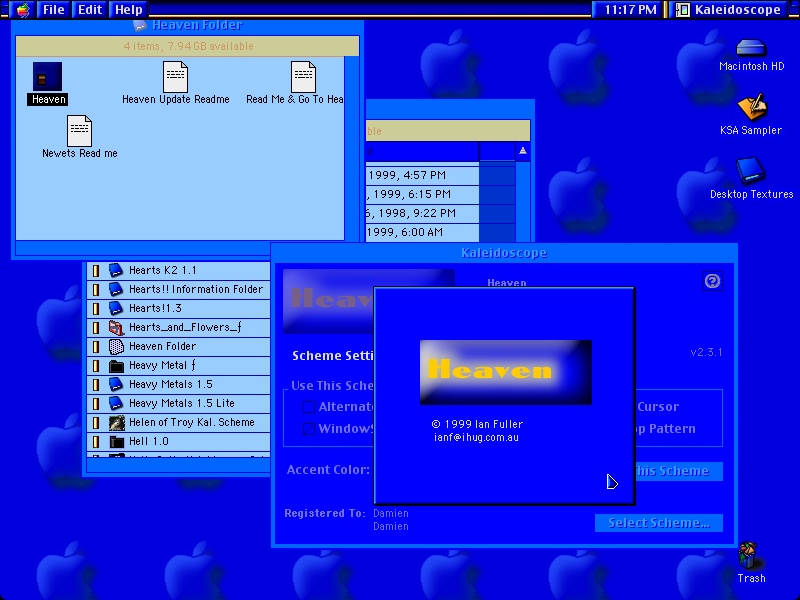Click the 1999, 4:57 PM date row
Viewport: 800px width, 600px height.
[x=422, y=175]
